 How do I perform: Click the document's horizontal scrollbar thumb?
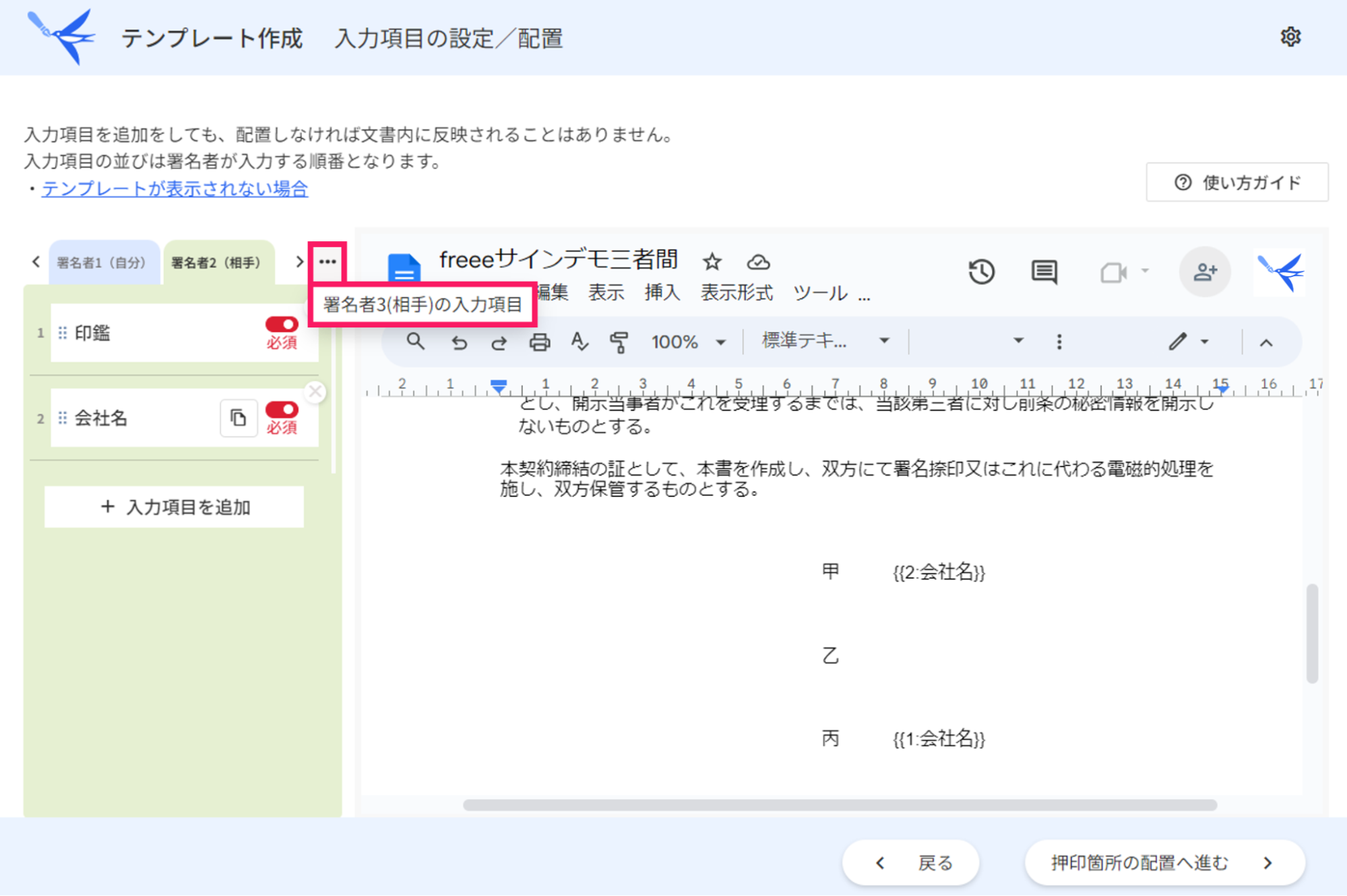click(x=840, y=805)
